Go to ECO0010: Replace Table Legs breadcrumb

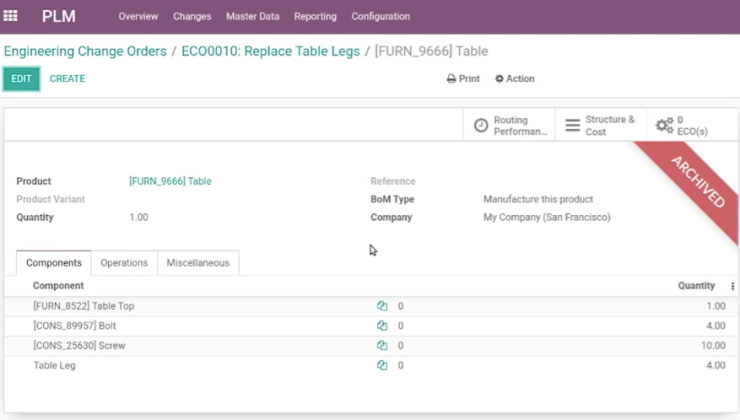pyautogui.click(x=270, y=51)
